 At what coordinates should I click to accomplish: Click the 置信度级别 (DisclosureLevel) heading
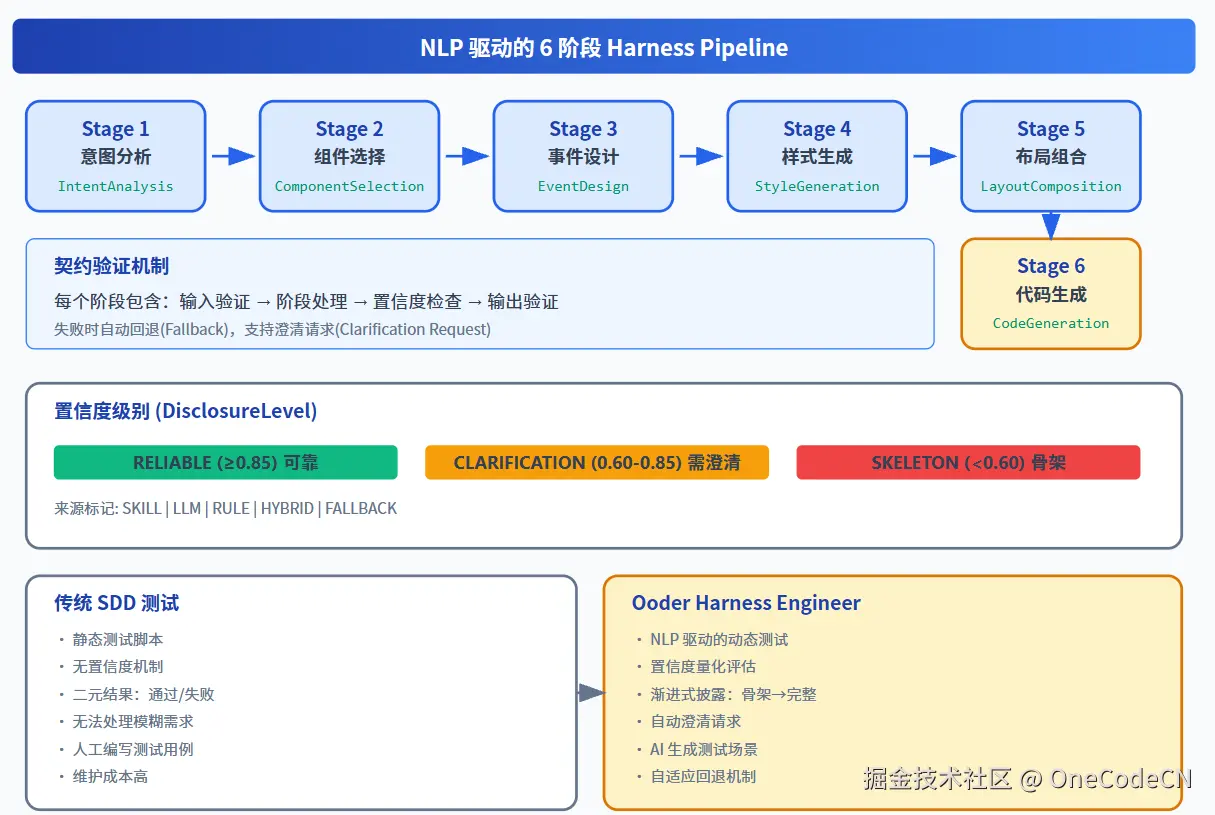[185, 411]
